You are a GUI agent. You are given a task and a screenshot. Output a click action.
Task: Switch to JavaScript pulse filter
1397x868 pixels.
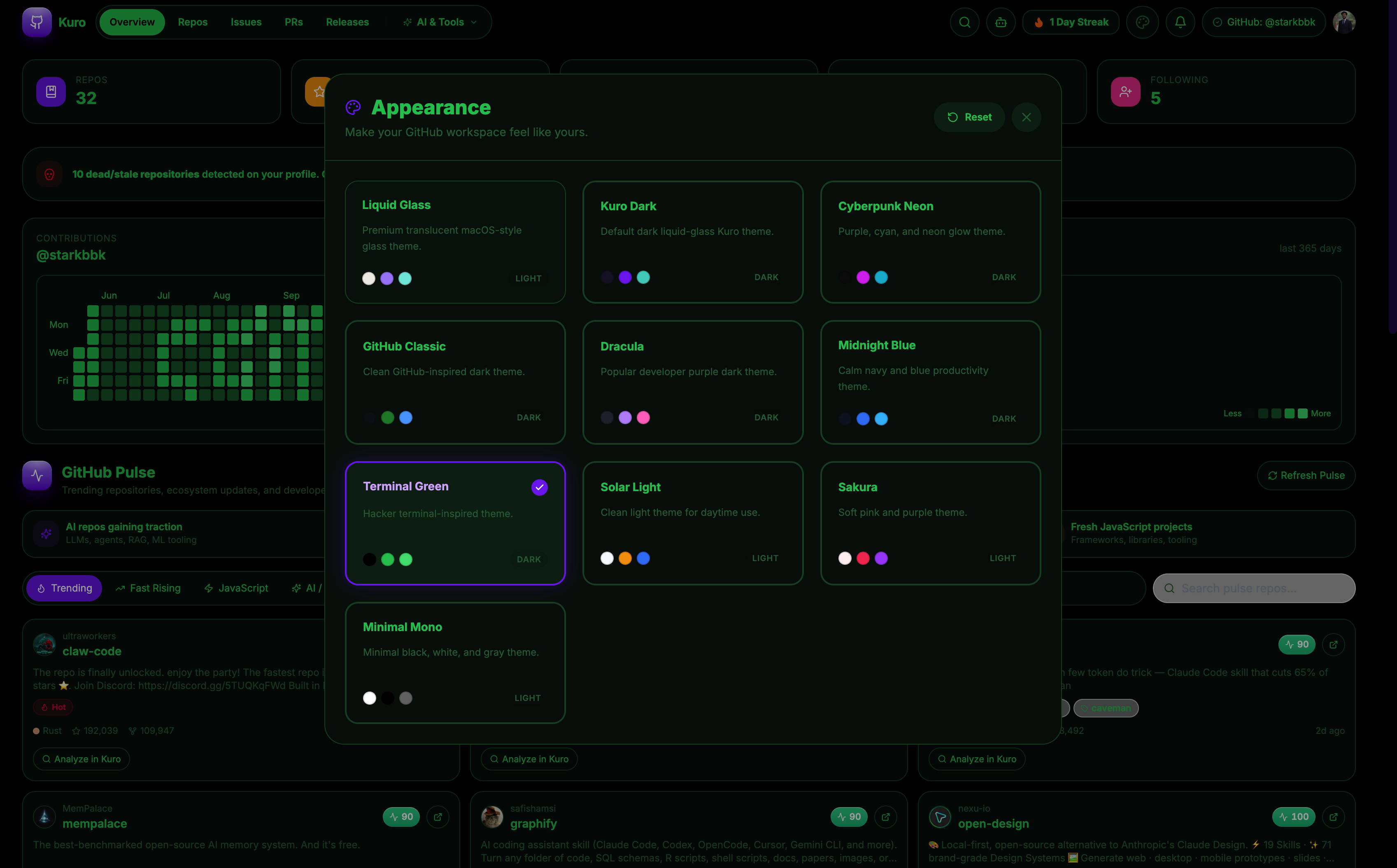coord(236,588)
